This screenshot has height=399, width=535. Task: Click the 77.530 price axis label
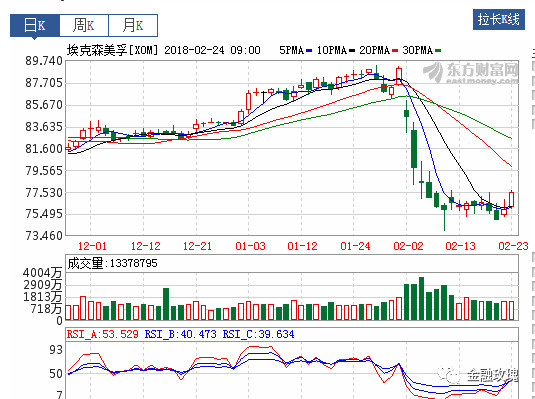(x=44, y=193)
